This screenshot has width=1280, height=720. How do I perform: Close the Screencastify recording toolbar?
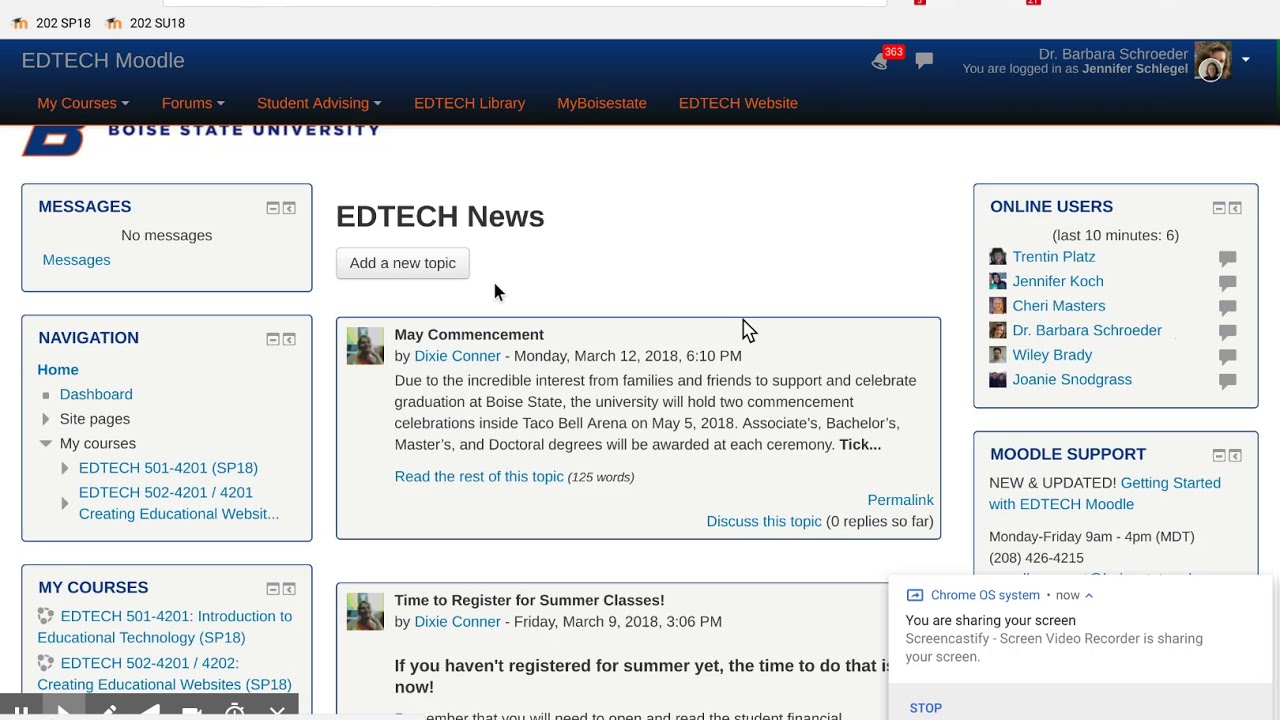[277, 711]
